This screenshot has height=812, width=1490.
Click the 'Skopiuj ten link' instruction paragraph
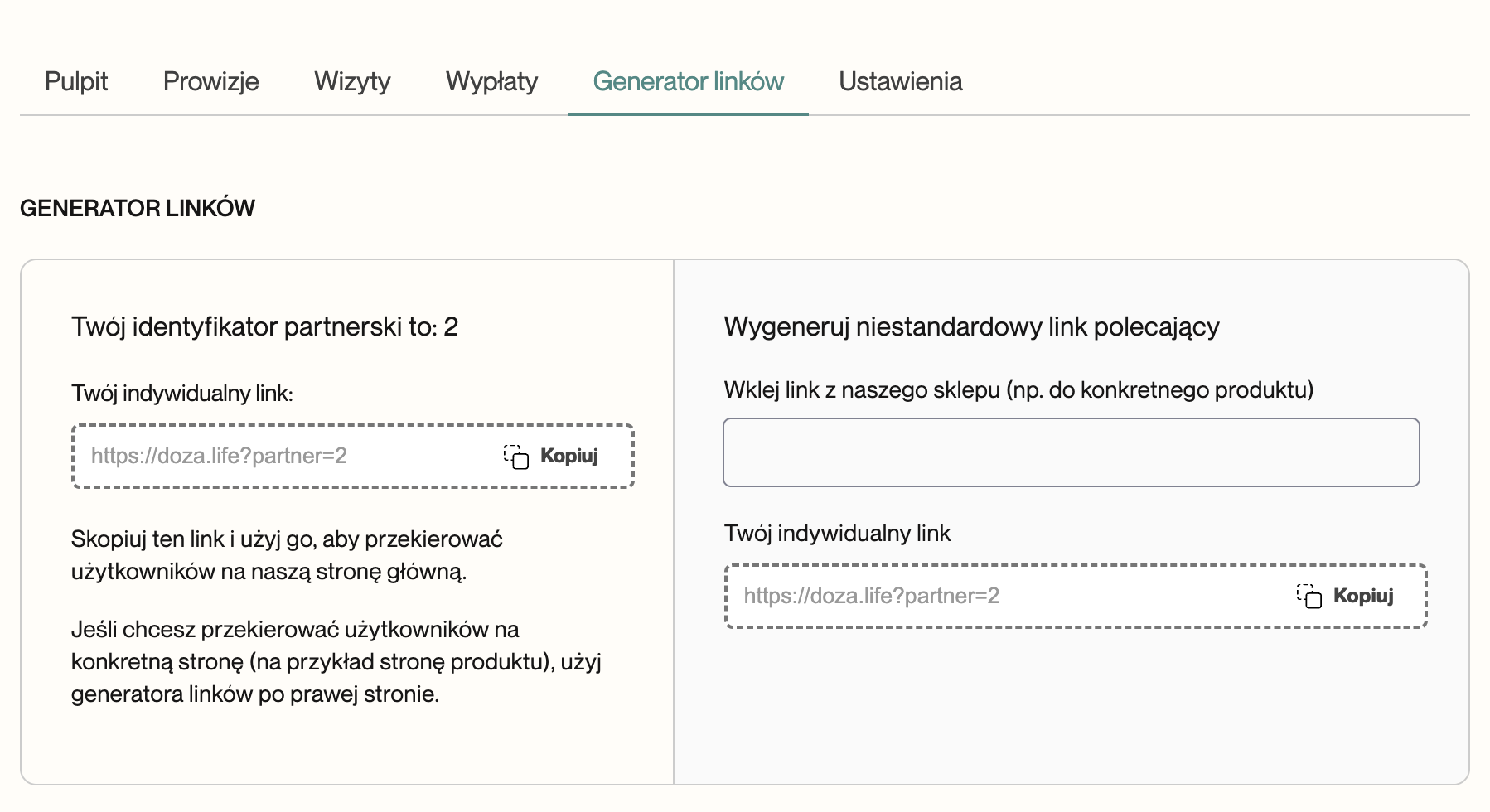pyautogui.click(x=287, y=555)
